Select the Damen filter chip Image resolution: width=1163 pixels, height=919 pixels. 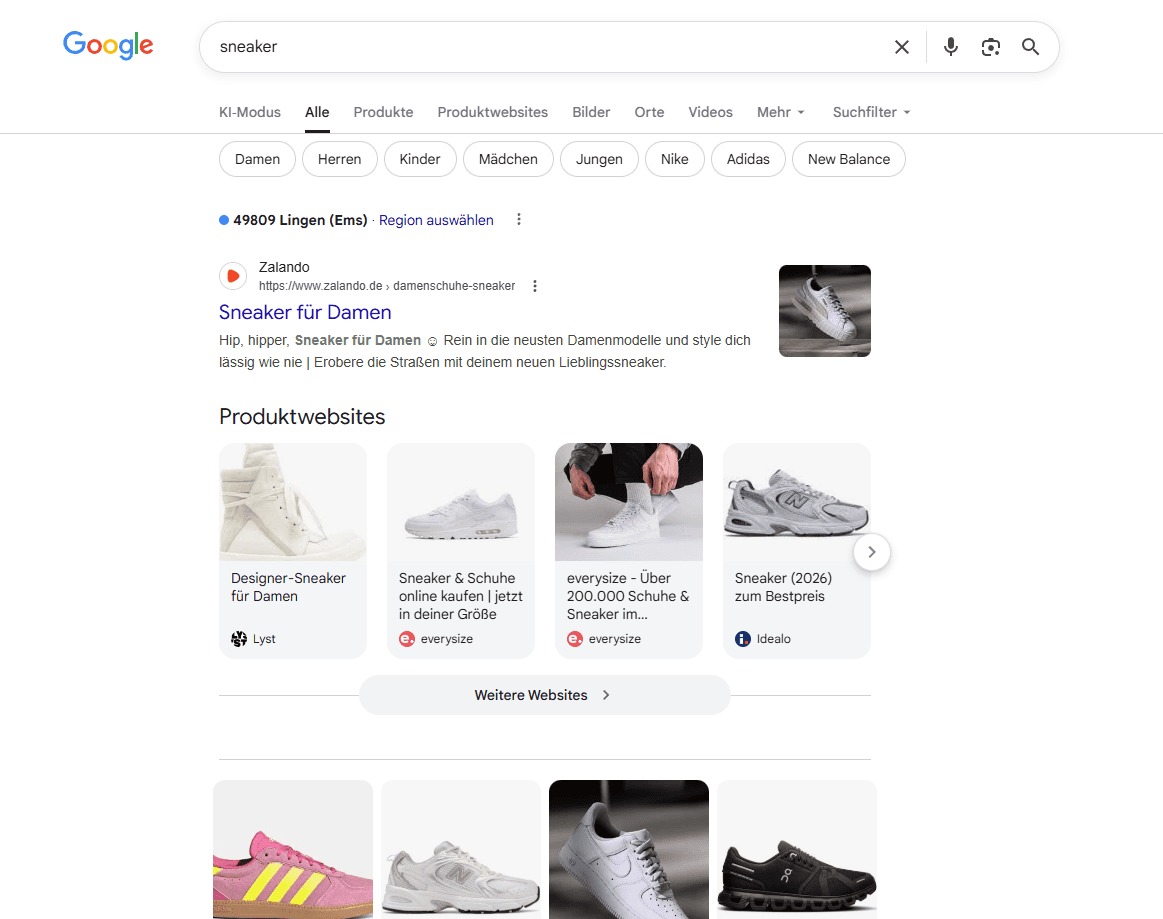(257, 159)
